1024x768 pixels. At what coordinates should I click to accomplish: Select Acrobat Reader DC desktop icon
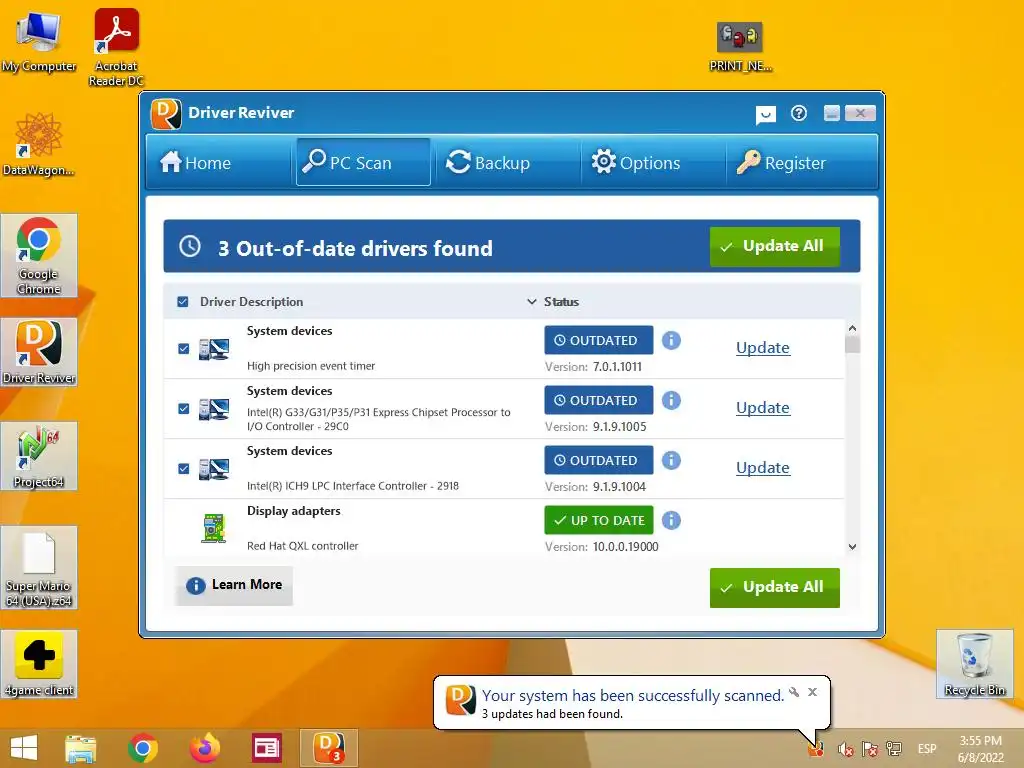point(116,47)
